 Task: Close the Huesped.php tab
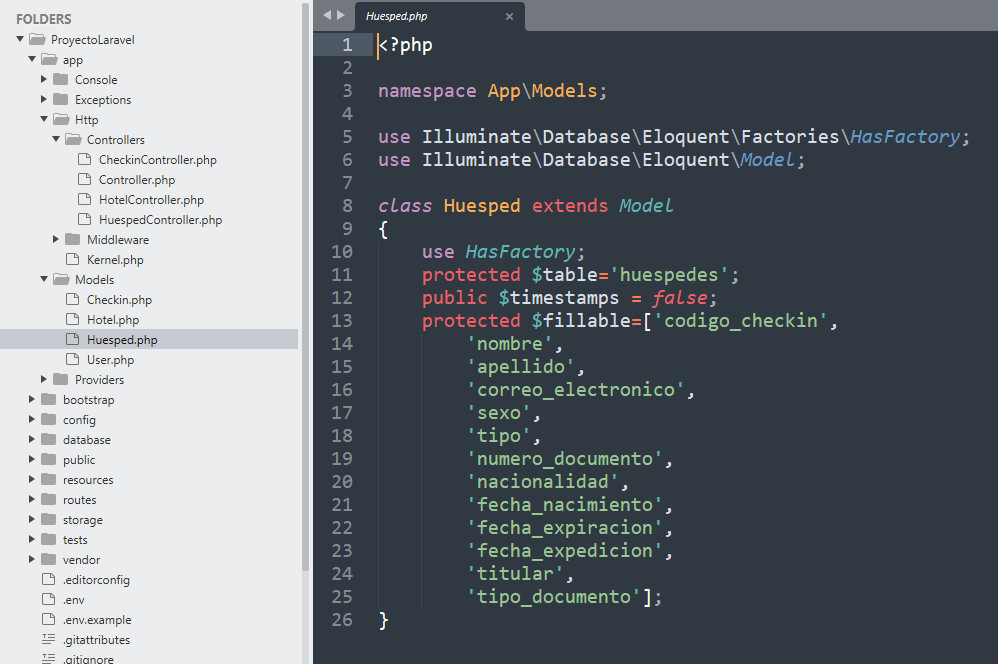coord(509,16)
